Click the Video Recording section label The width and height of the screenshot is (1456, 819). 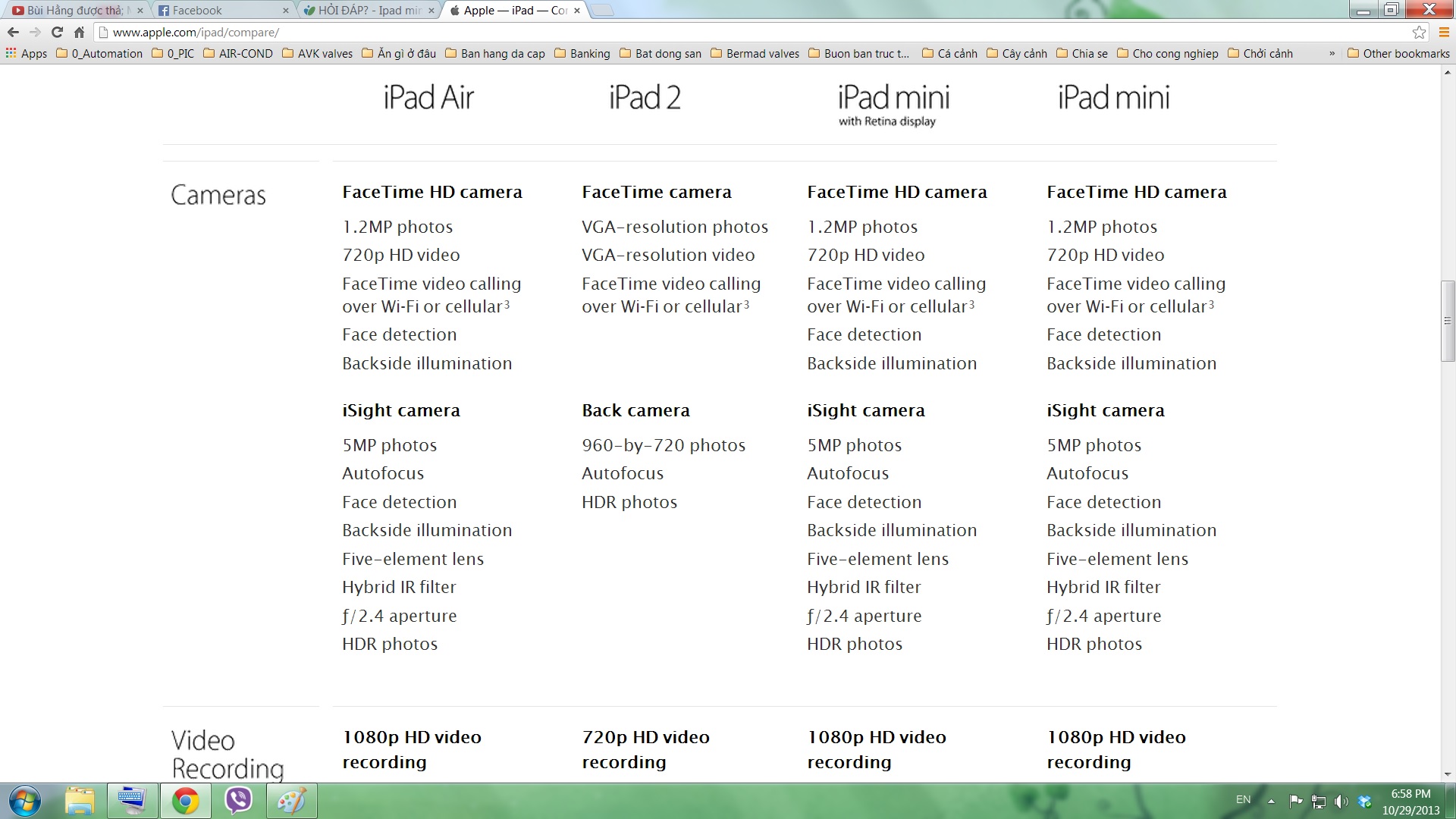click(x=227, y=755)
